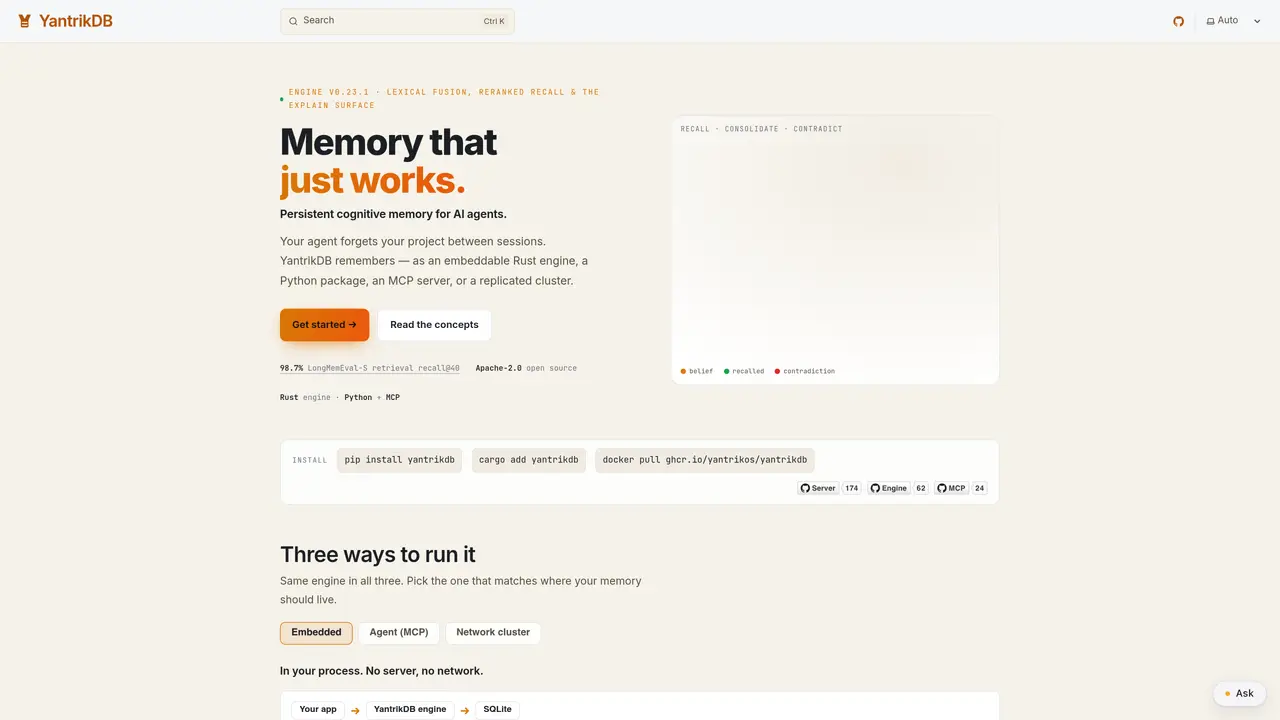Click LongMemEval-S retrieval recall@40 link
This screenshot has width=1280, height=720.
pyautogui.click(x=383, y=368)
